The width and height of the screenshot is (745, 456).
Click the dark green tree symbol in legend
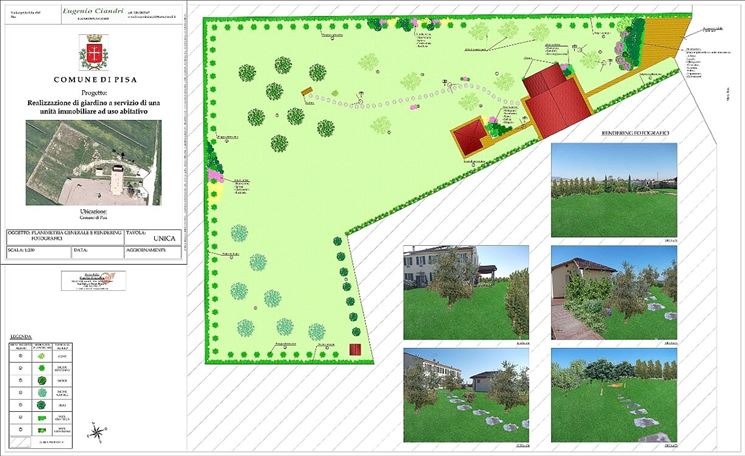pos(43,380)
